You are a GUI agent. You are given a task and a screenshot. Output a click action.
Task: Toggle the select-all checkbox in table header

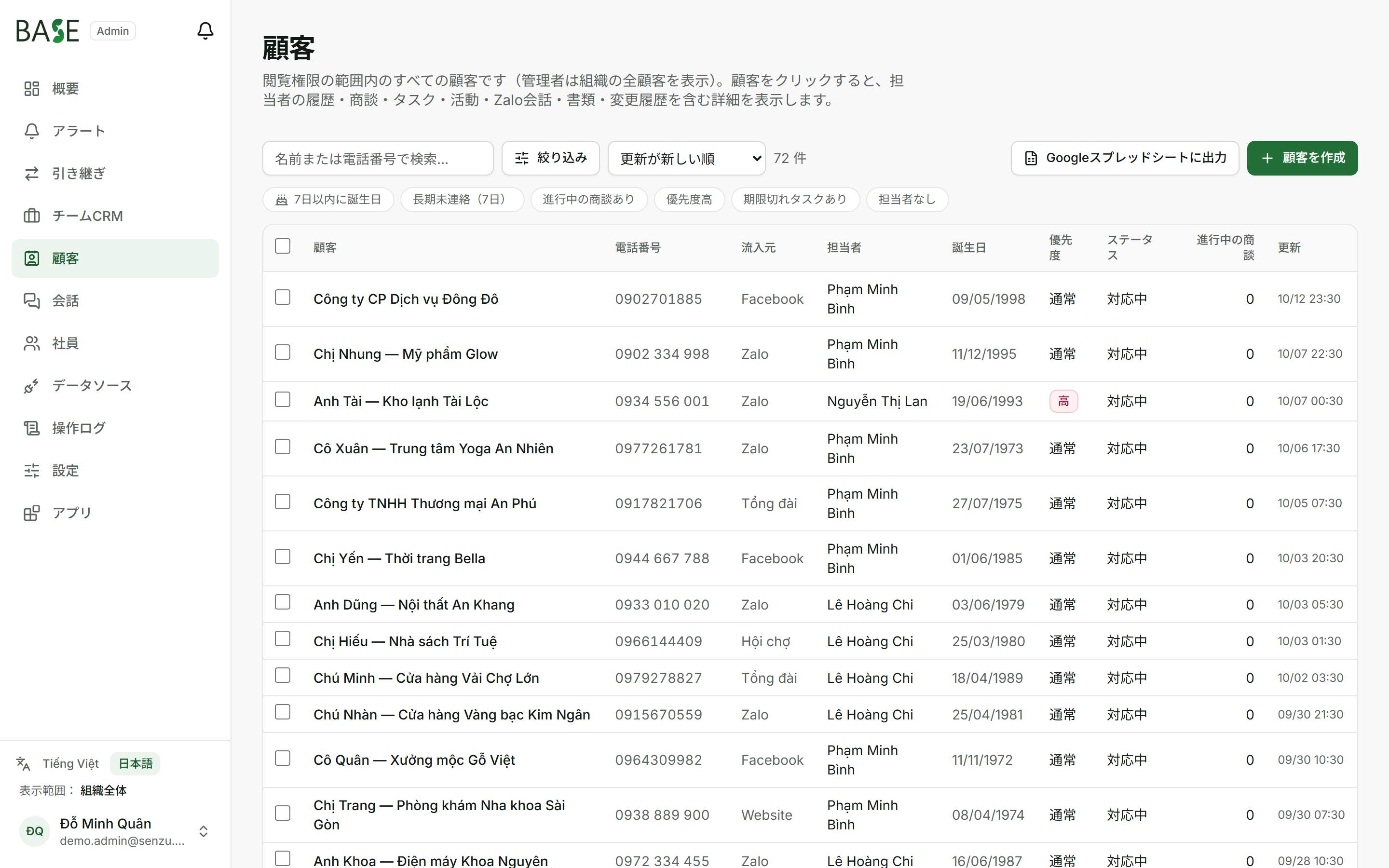coord(283,246)
